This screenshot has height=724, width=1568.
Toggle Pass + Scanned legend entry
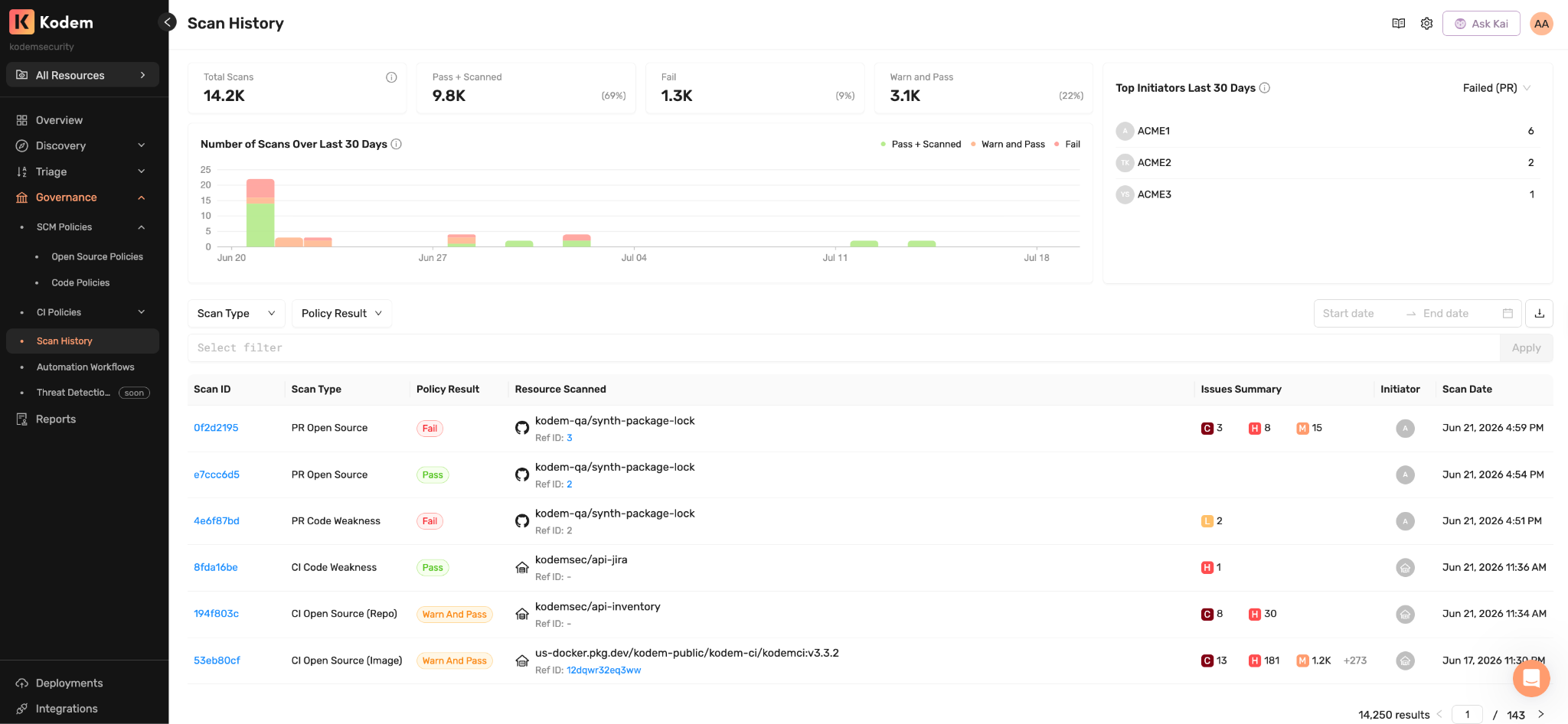coord(921,144)
